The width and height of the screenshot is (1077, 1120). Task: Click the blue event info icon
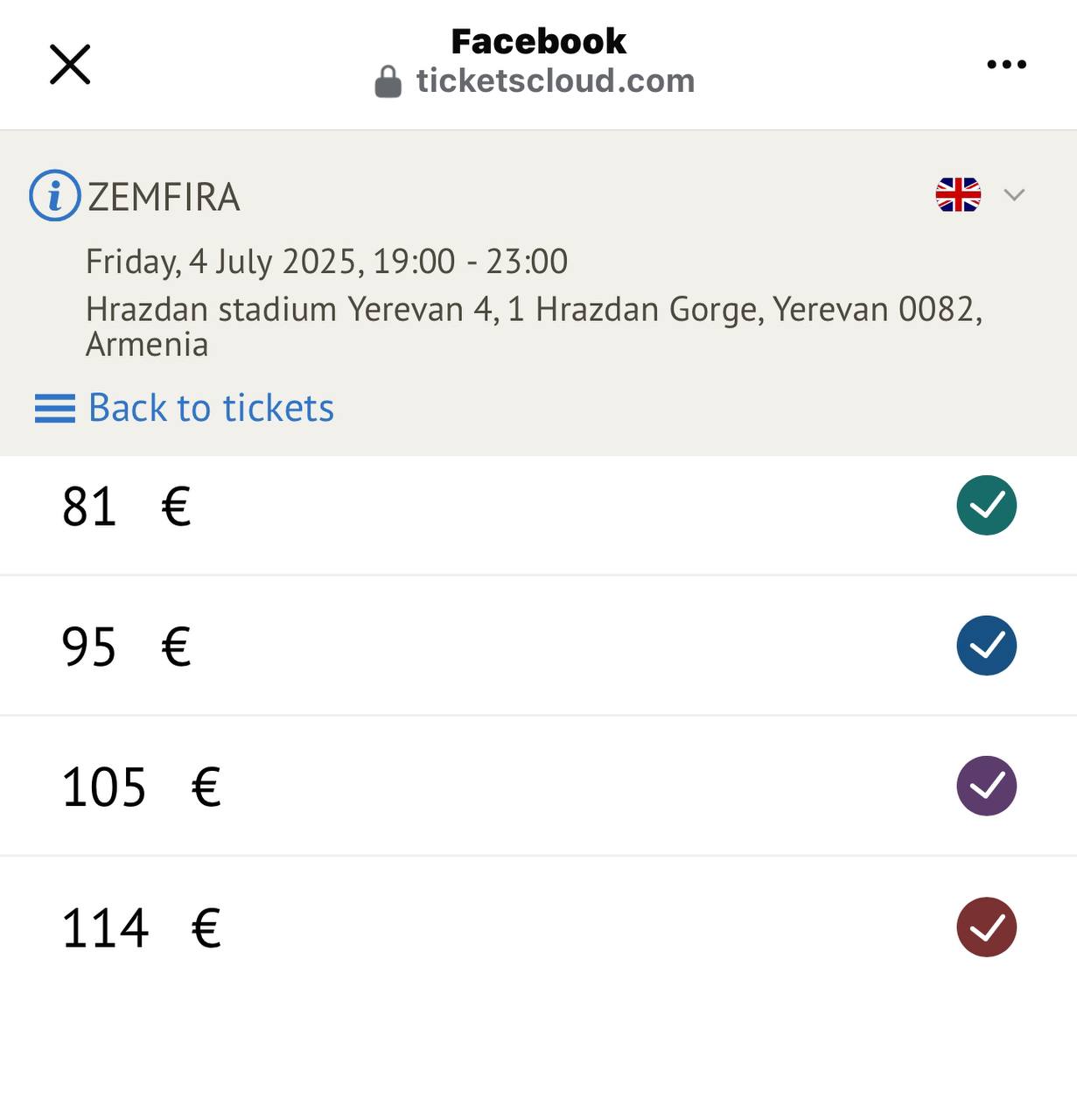tap(54, 195)
